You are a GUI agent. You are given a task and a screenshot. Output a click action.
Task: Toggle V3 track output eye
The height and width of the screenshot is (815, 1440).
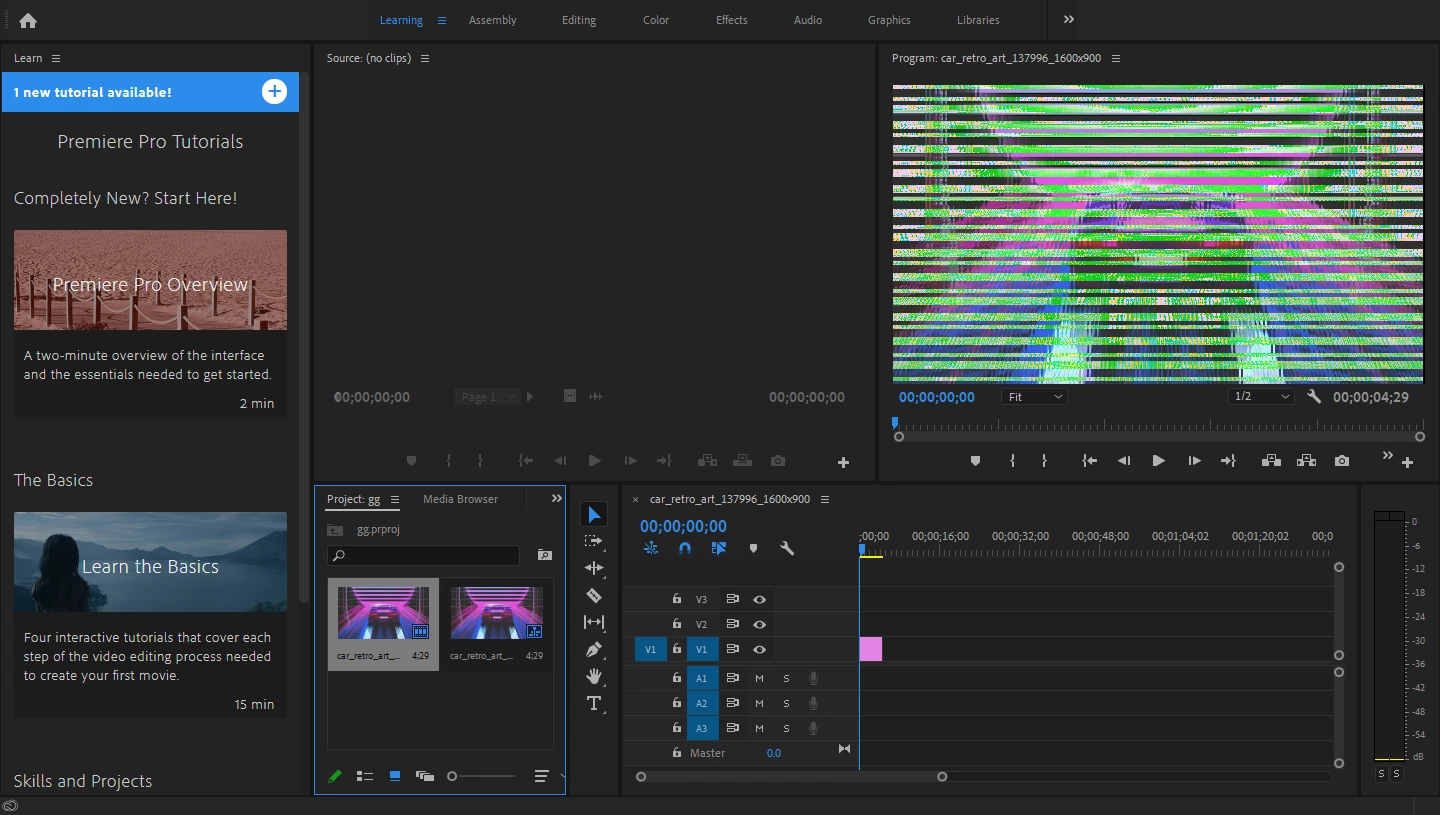coord(760,600)
